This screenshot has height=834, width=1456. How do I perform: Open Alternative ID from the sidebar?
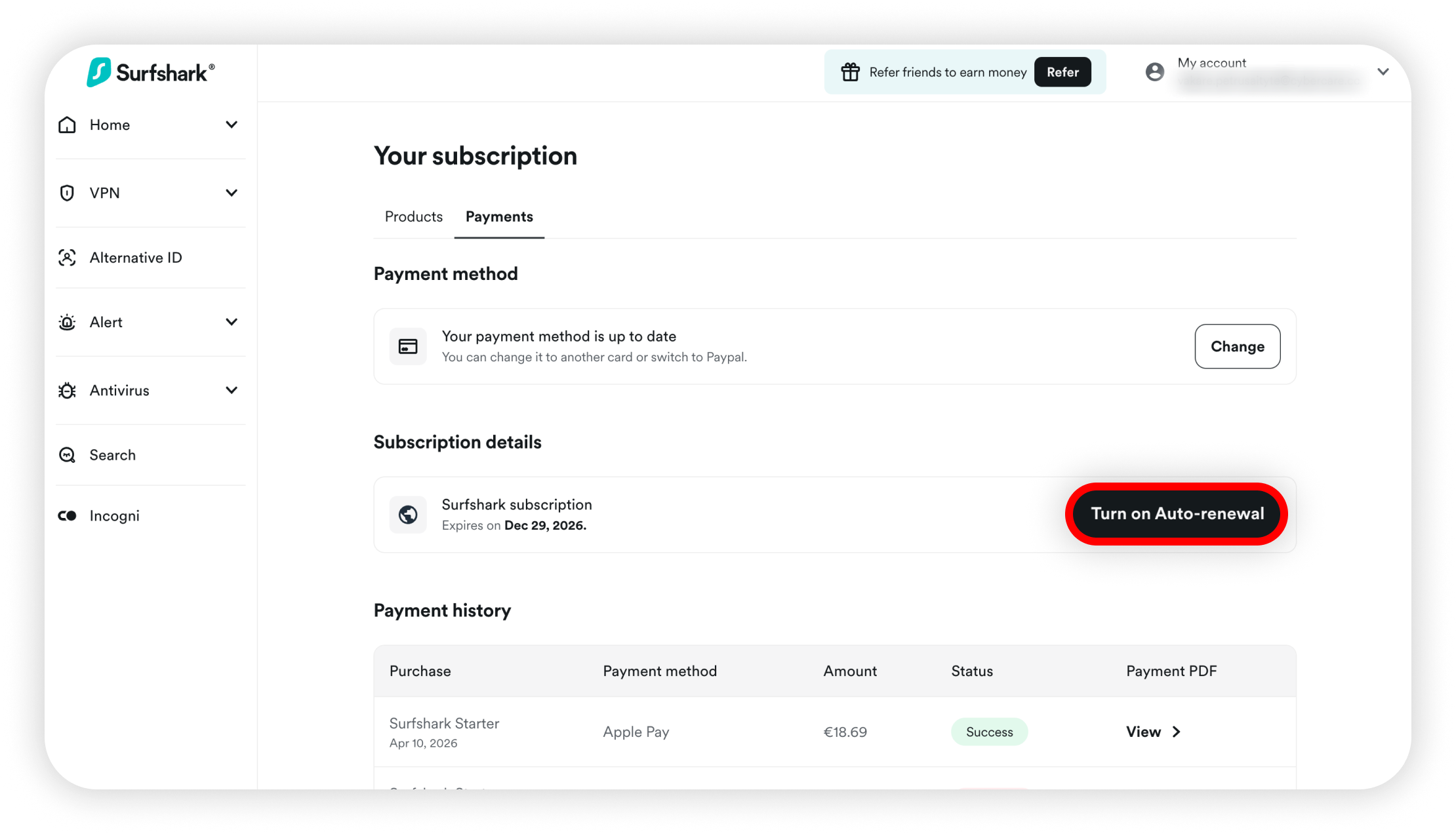135,258
